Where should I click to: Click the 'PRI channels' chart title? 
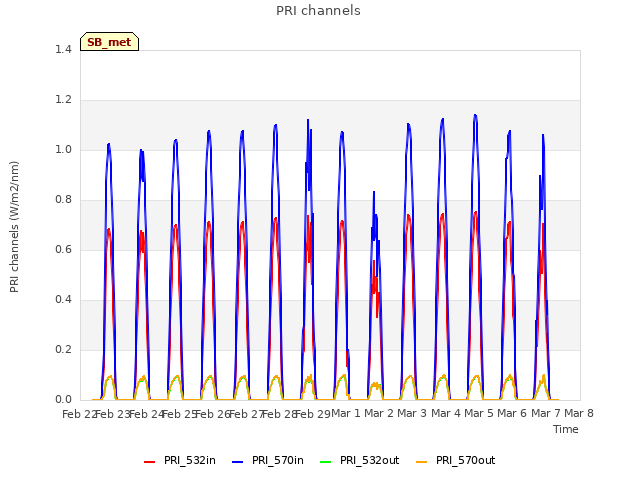click(318, 11)
